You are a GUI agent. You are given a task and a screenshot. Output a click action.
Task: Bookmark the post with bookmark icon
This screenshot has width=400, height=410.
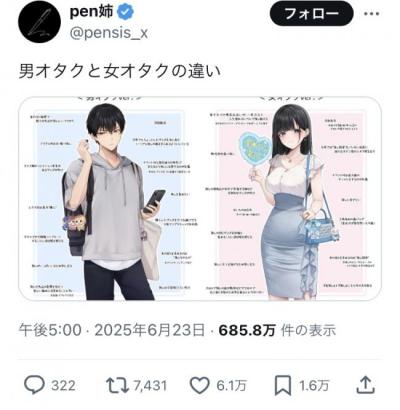(x=283, y=386)
